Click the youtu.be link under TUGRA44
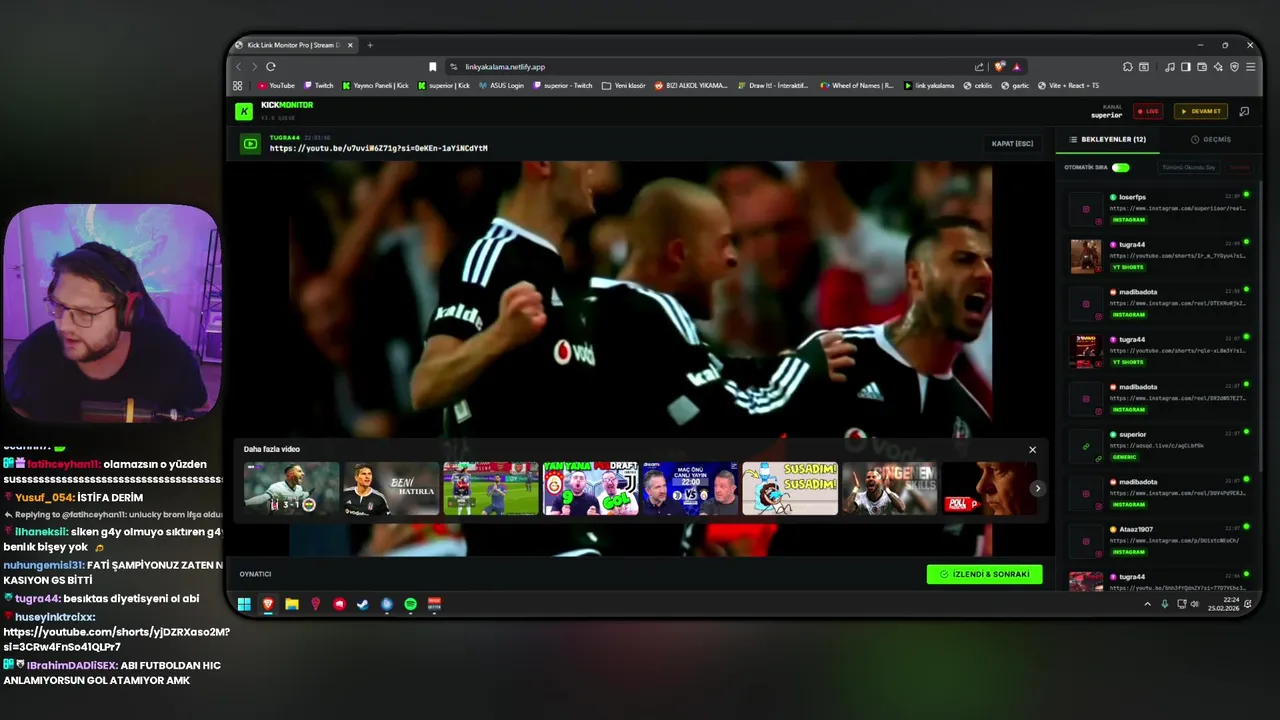Screen dimensions: 1280x720 378,148
